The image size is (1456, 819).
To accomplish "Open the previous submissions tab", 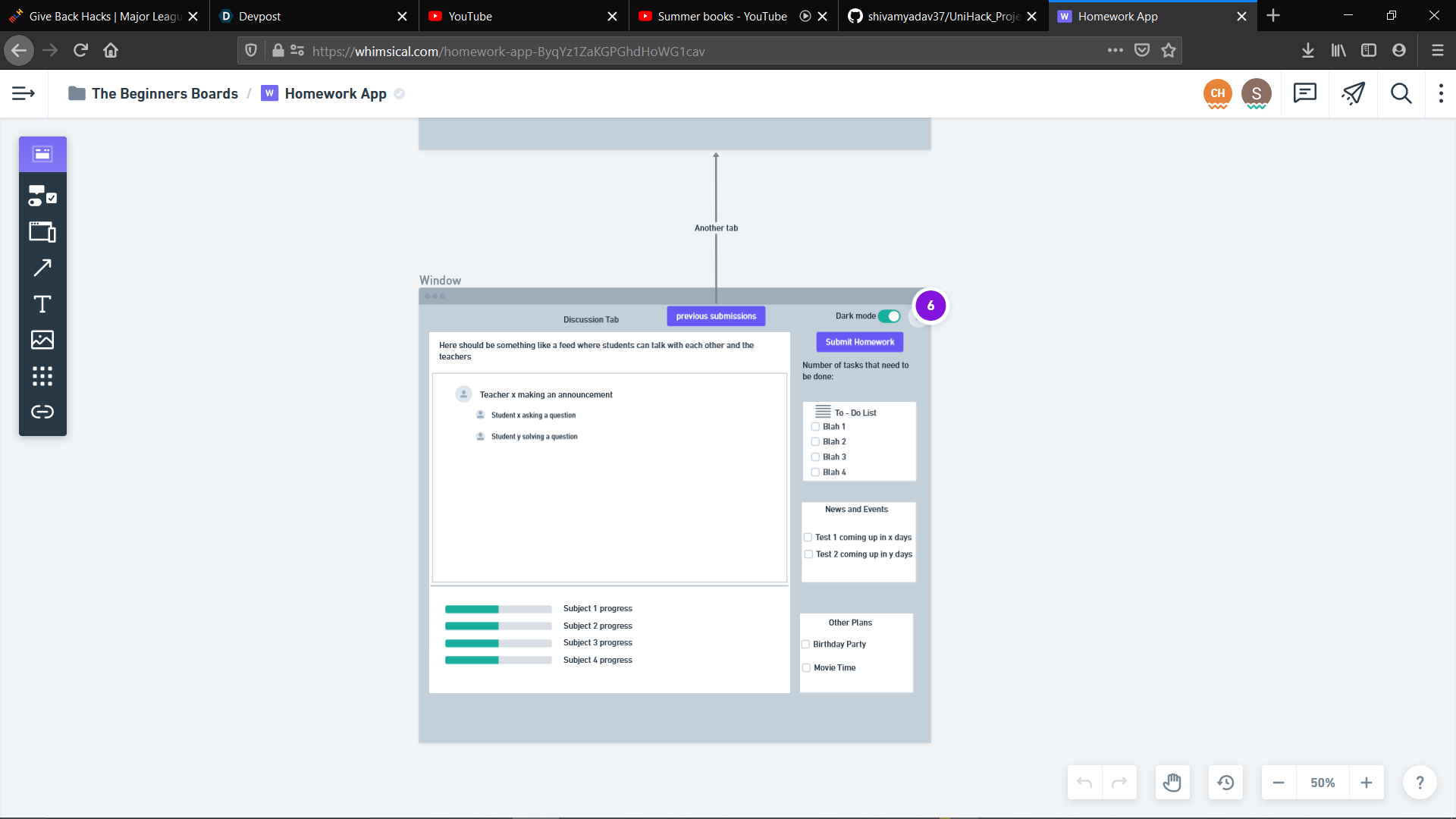I will pos(716,316).
